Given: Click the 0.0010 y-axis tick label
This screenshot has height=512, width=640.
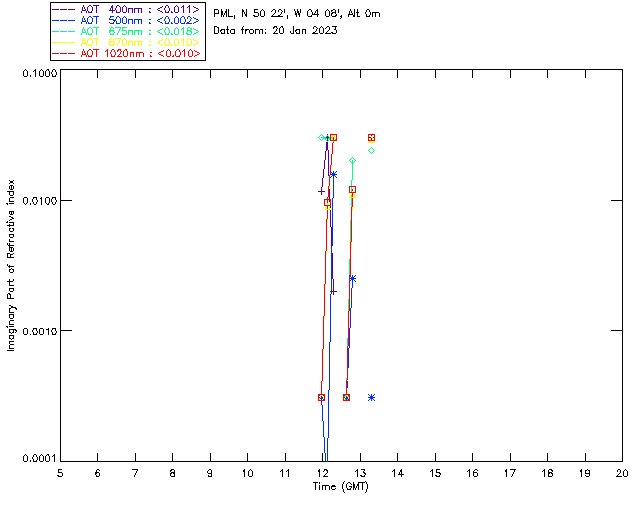Looking at the screenshot, I should tap(40, 331).
